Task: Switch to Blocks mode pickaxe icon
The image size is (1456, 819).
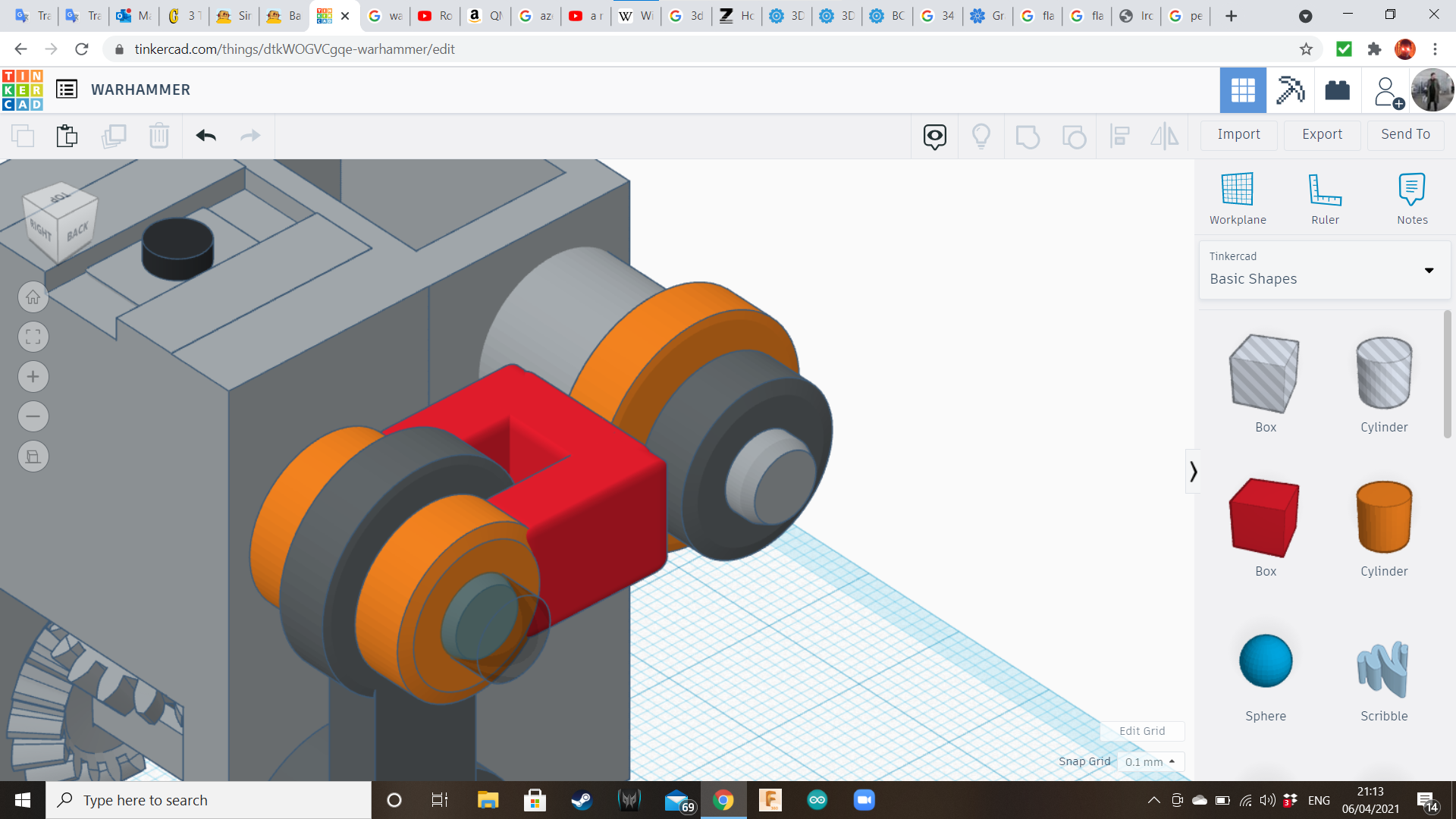Action: tap(1289, 90)
